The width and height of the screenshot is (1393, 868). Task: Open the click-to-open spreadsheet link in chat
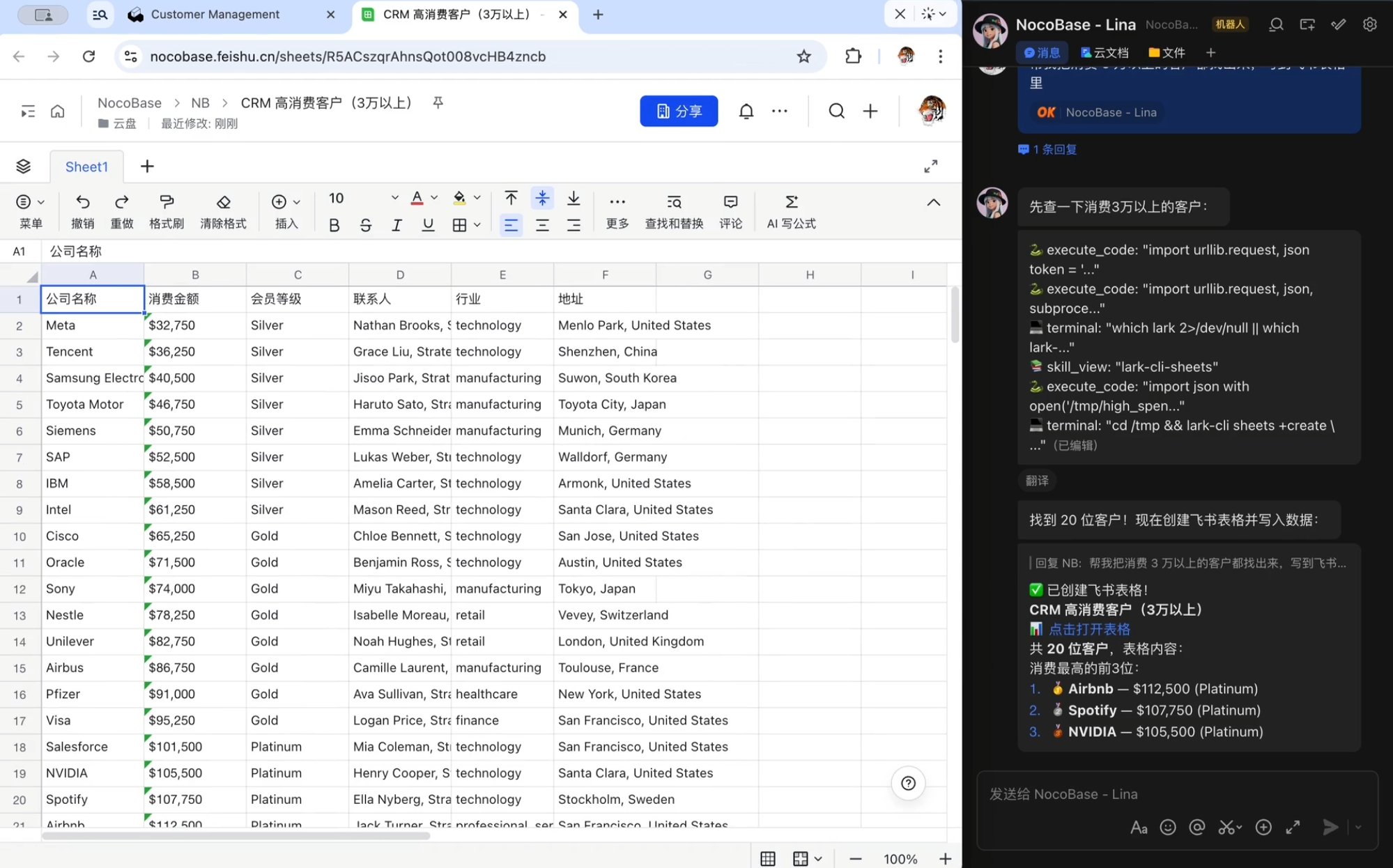[x=1089, y=629]
